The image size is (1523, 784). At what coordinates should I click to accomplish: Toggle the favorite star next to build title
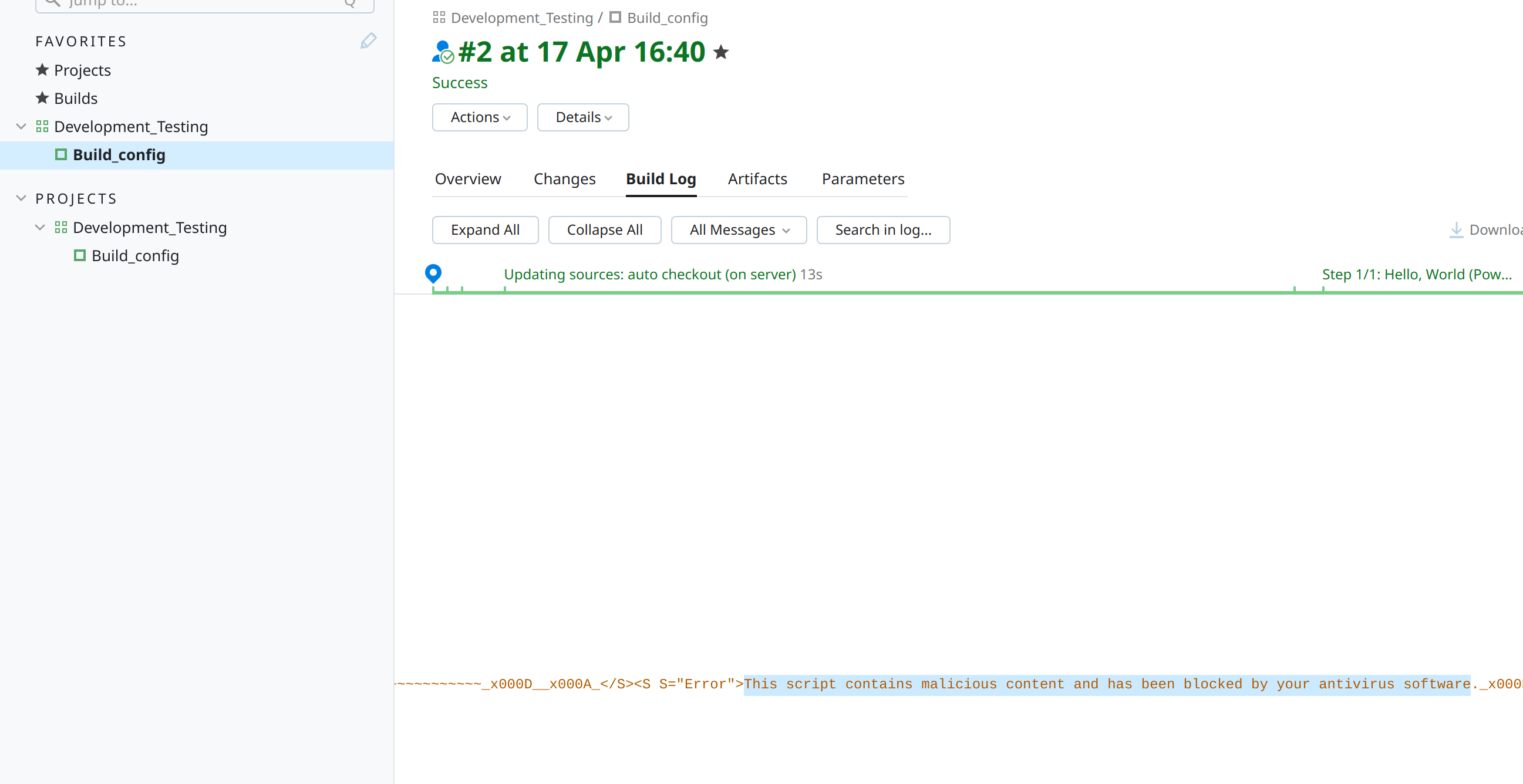tap(721, 52)
